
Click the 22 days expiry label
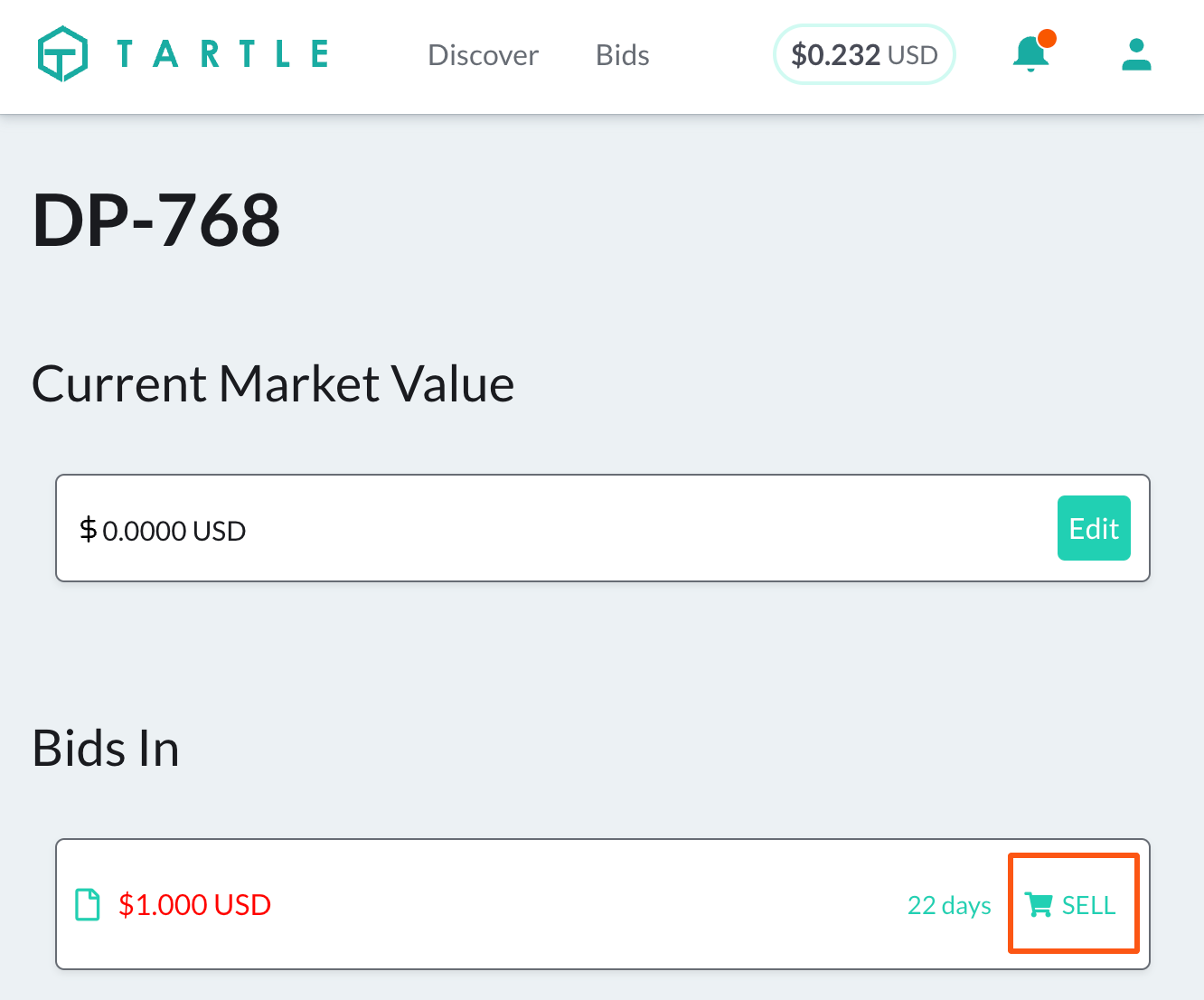[x=949, y=905]
